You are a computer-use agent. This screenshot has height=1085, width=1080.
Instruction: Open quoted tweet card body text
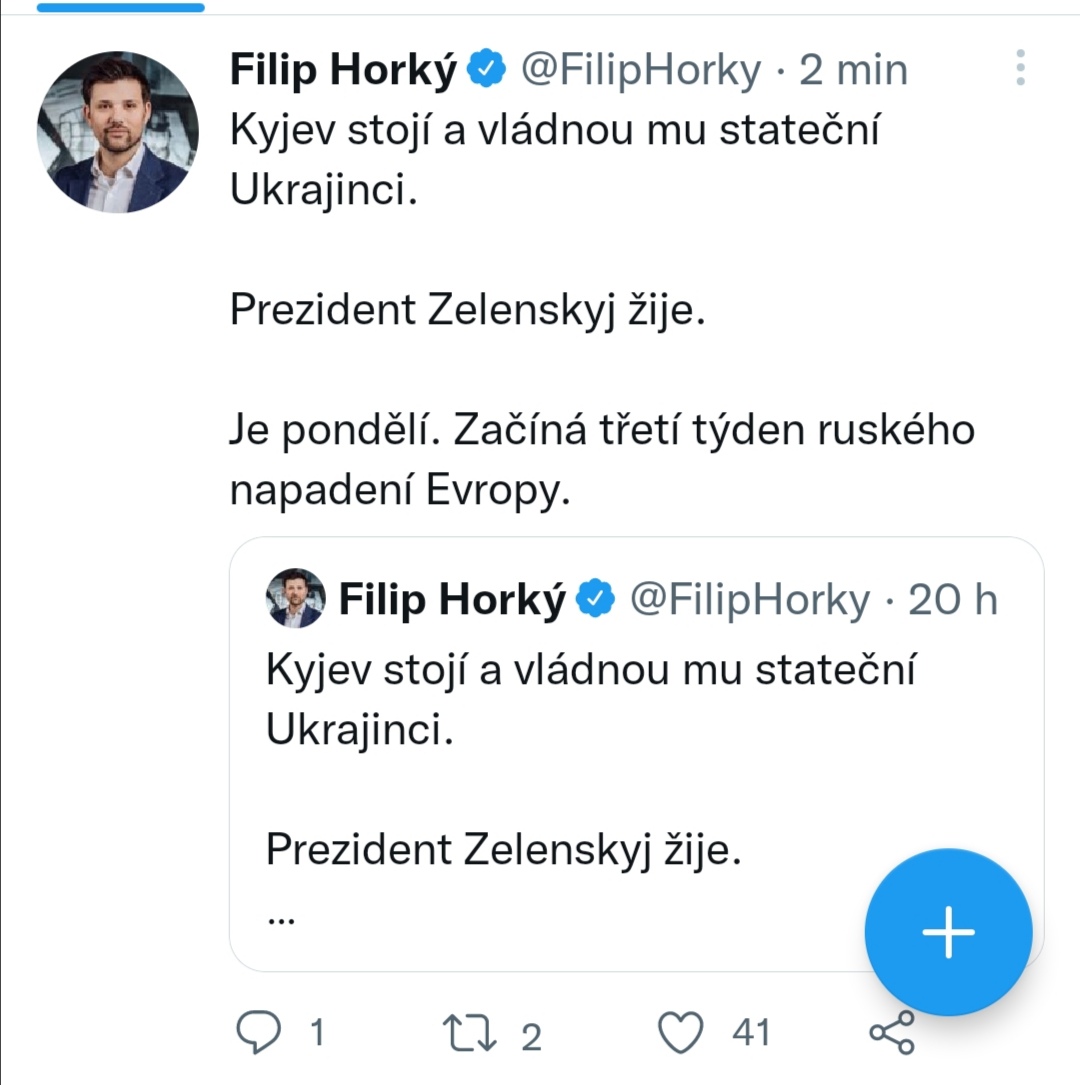pyautogui.click(x=590, y=700)
